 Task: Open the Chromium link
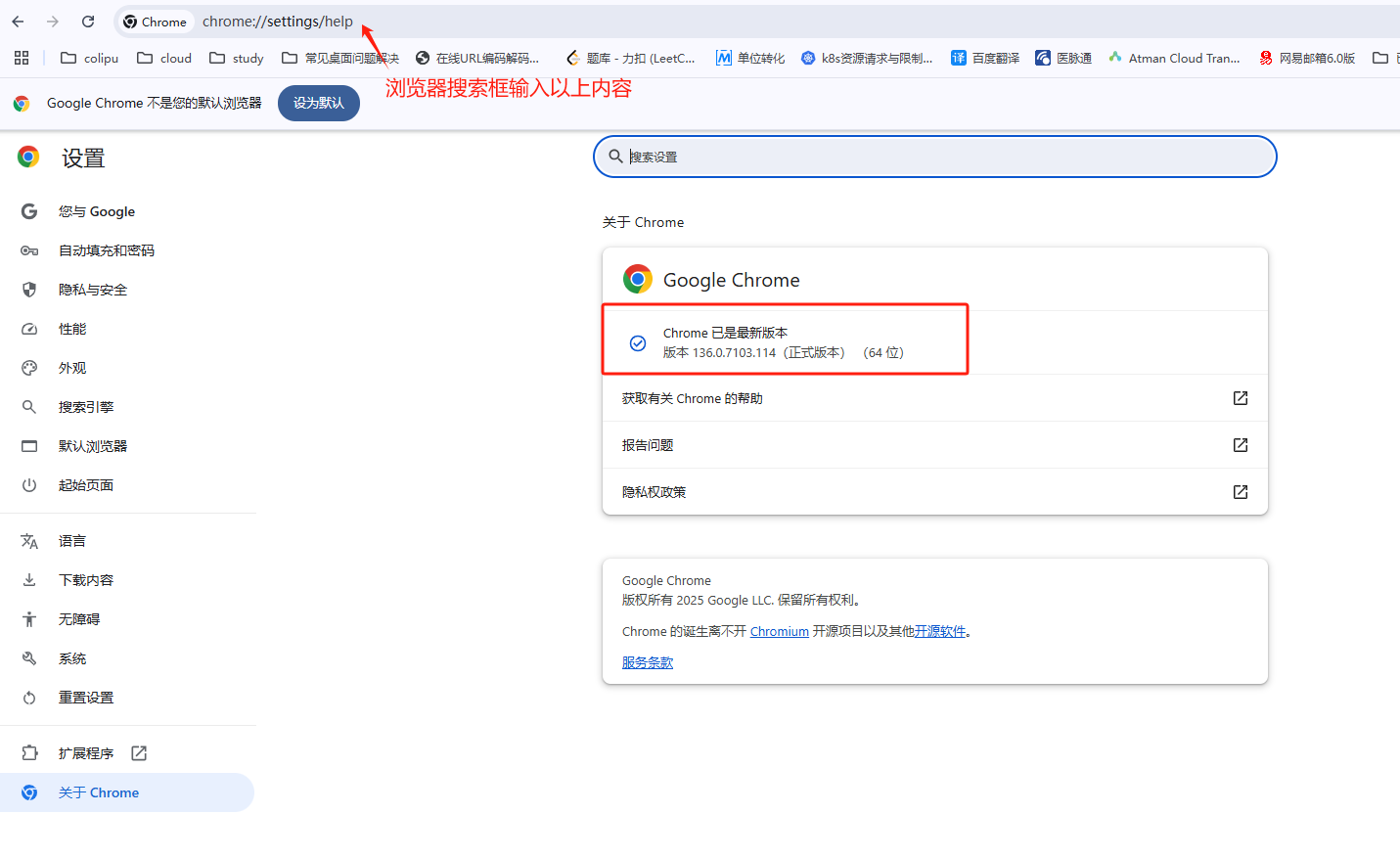click(x=779, y=631)
